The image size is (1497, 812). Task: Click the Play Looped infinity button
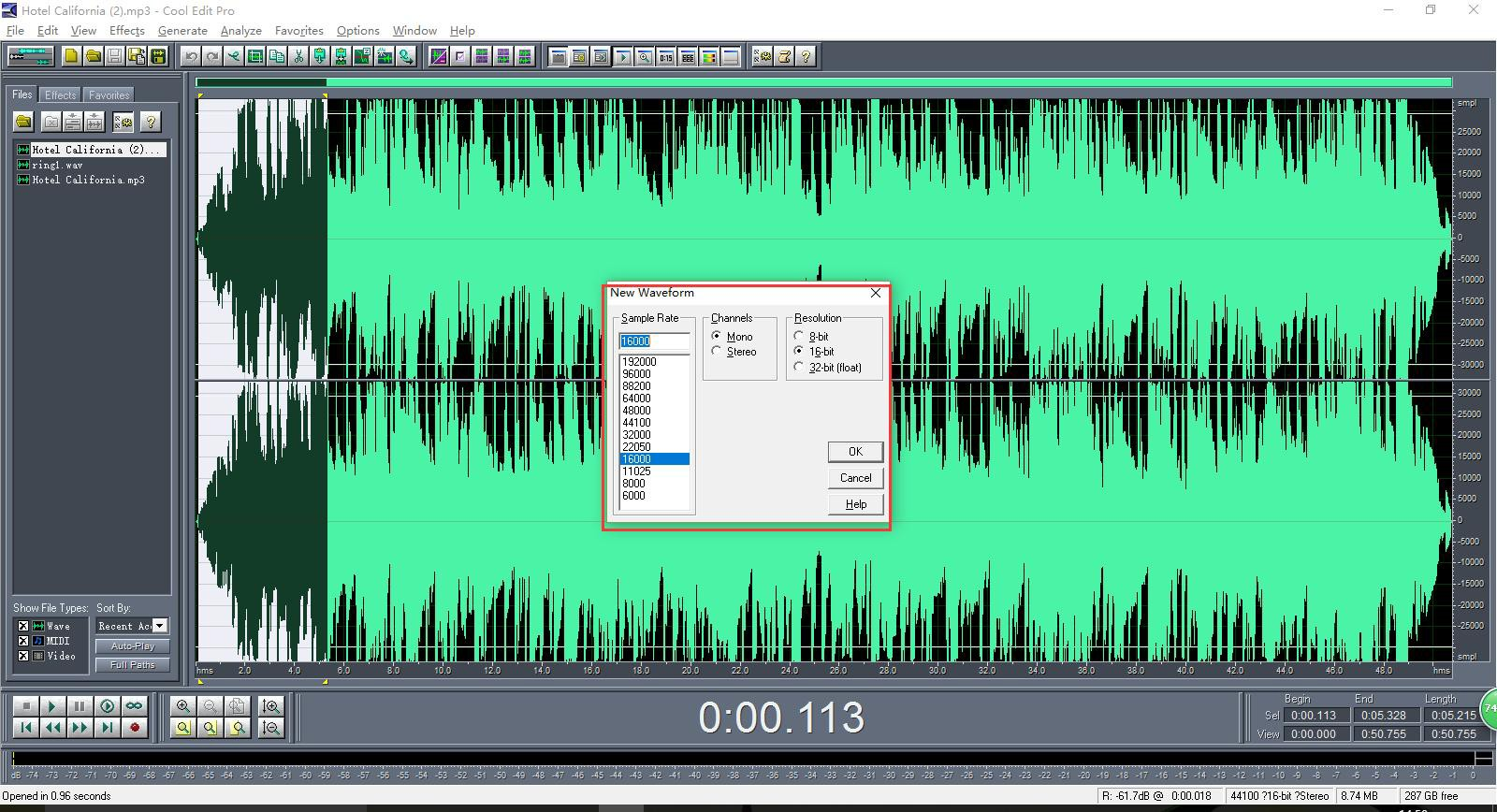click(x=134, y=706)
